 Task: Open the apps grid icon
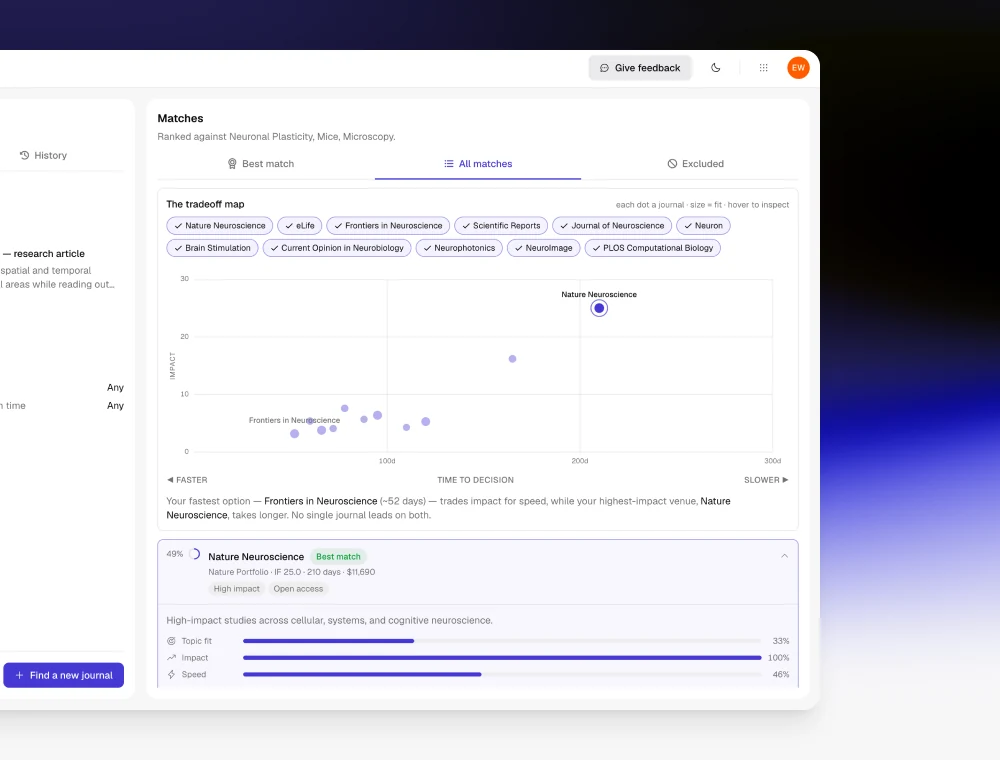[763, 68]
